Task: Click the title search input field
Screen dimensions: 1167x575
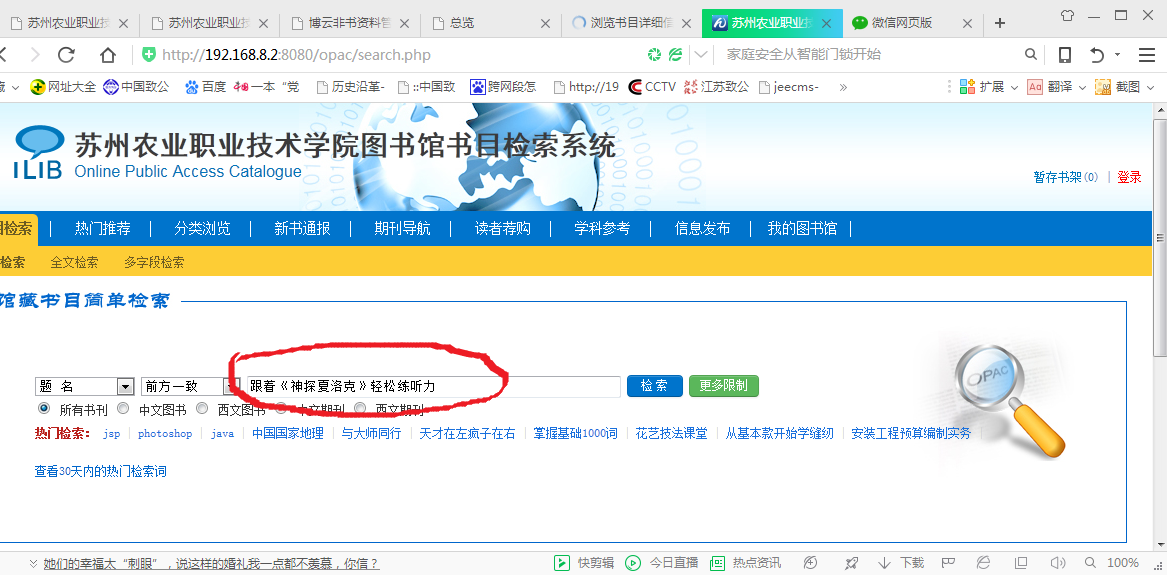Action: [x=430, y=386]
